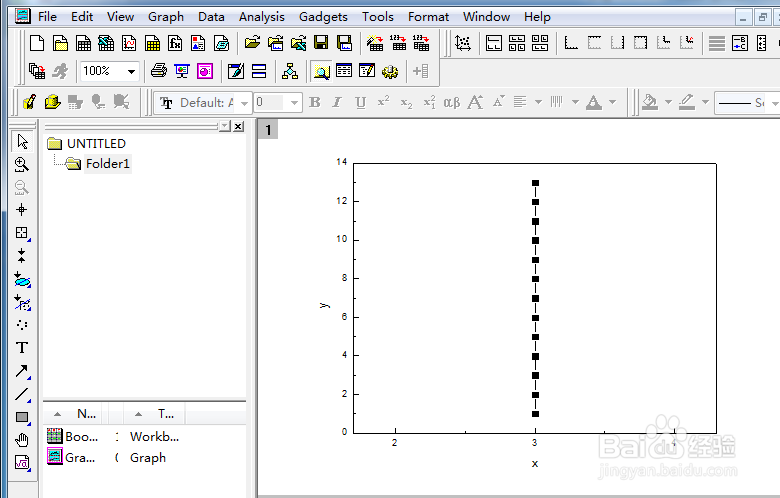The height and width of the screenshot is (498, 780).
Task: Toggle Italic text formatting
Action: pyautogui.click(x=337, y=102)
